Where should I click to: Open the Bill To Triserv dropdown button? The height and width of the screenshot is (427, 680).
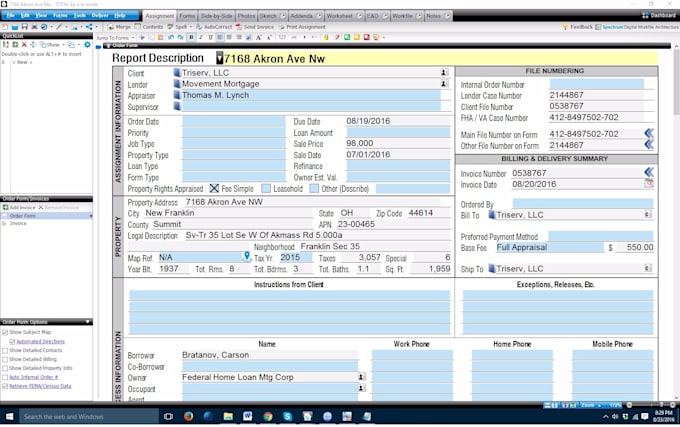coord(648,215)
